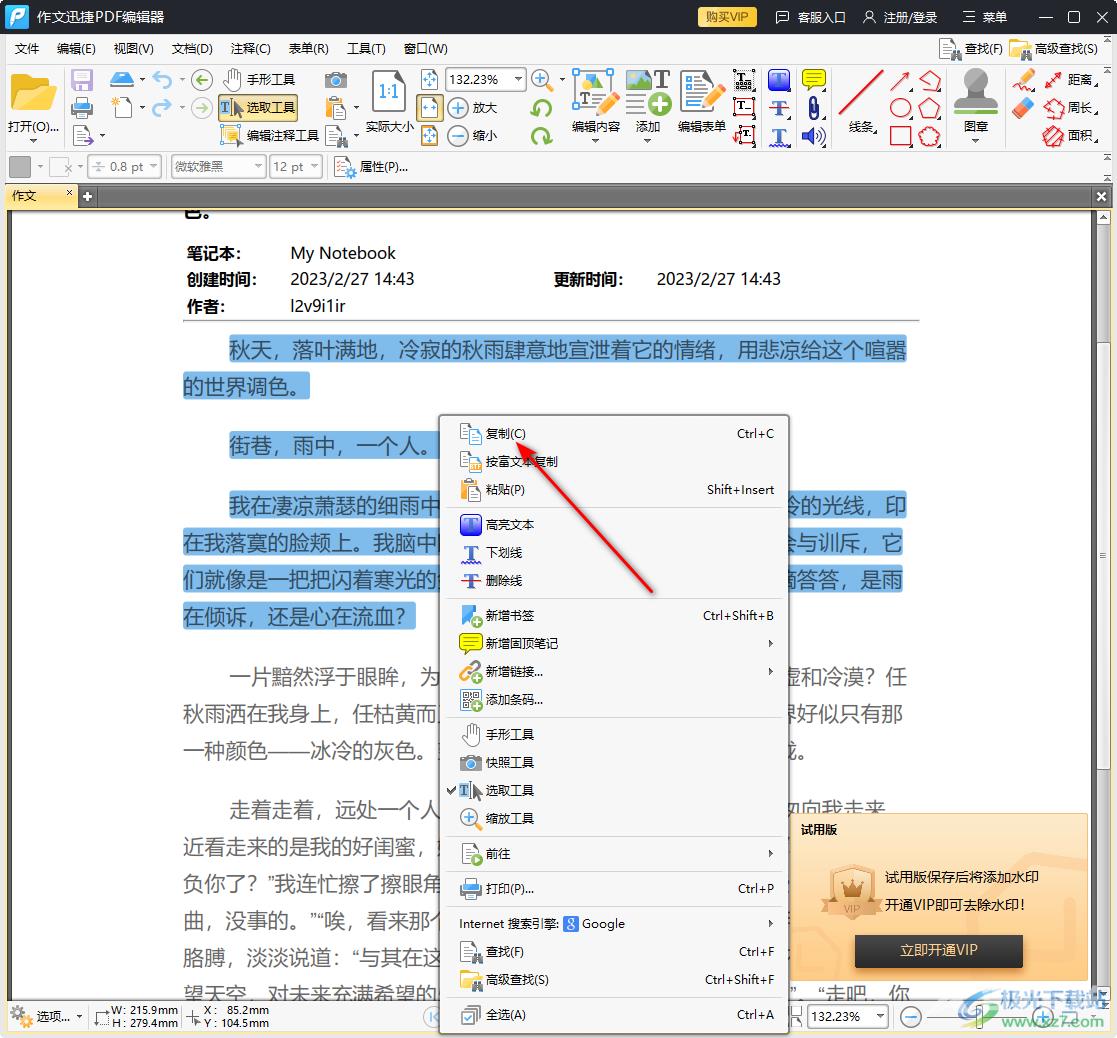Toggle the checked 选取工具 context menu entry
This screenshot has height=1038, width=1117.
click(x=614, y=790)
